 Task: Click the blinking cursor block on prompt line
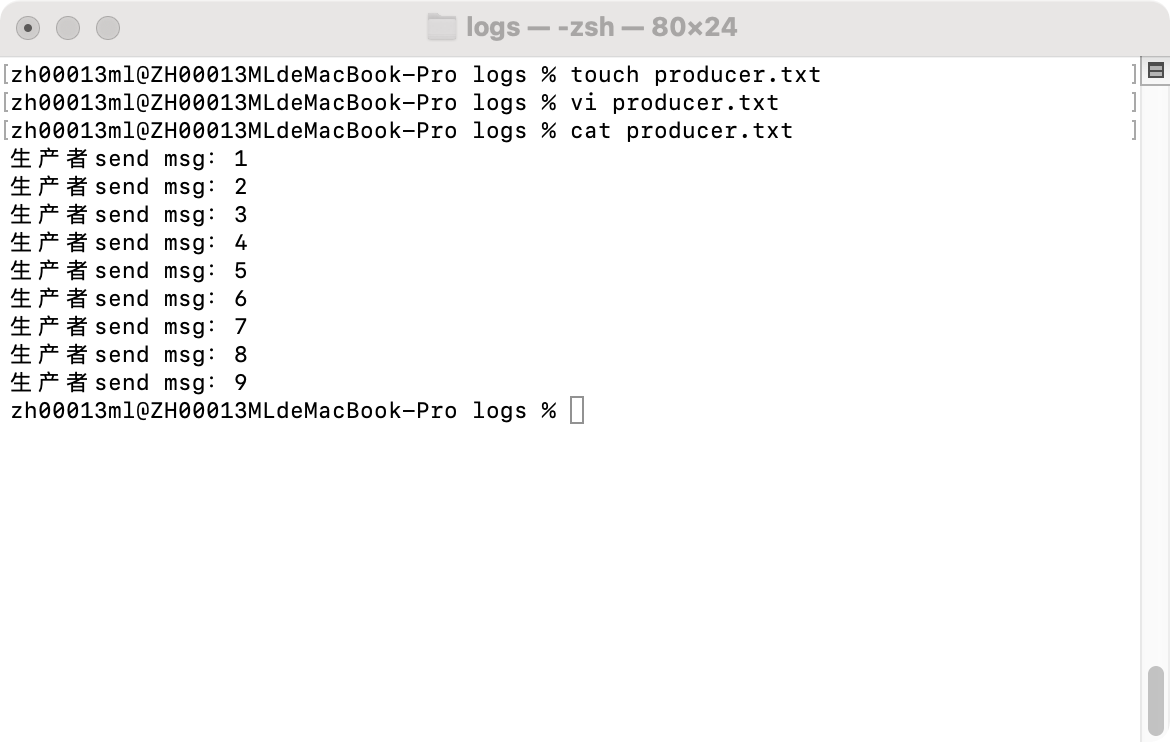click(x=576, y=410)
